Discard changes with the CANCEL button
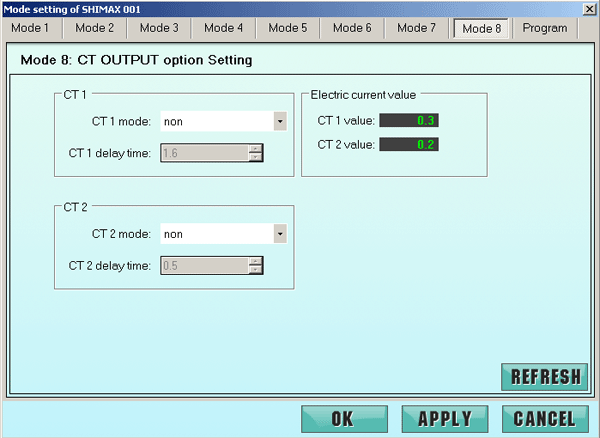Viewport: 600px width, 438px height. (544, 418)
